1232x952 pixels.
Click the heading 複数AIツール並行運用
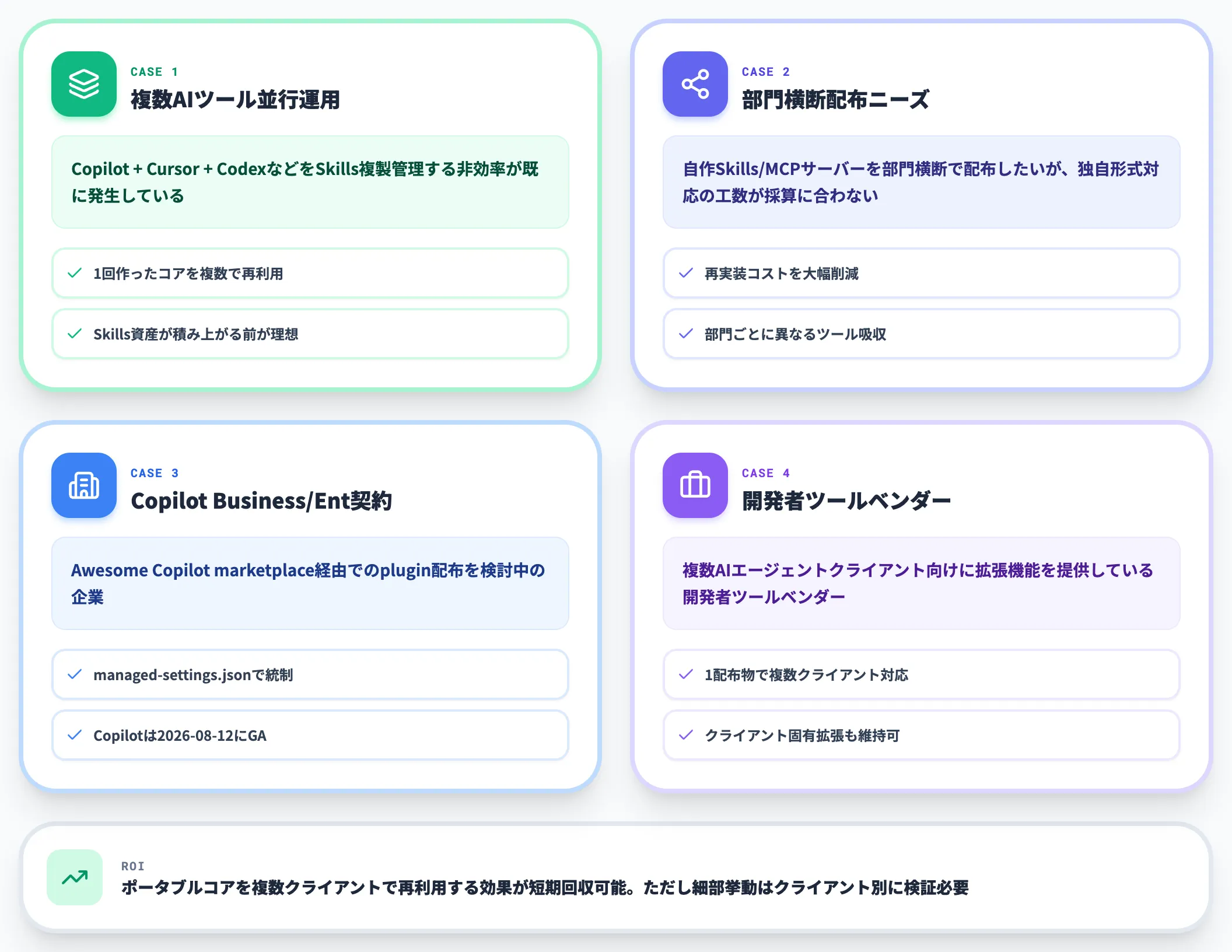pyautogui.click(x=236, y=100)
